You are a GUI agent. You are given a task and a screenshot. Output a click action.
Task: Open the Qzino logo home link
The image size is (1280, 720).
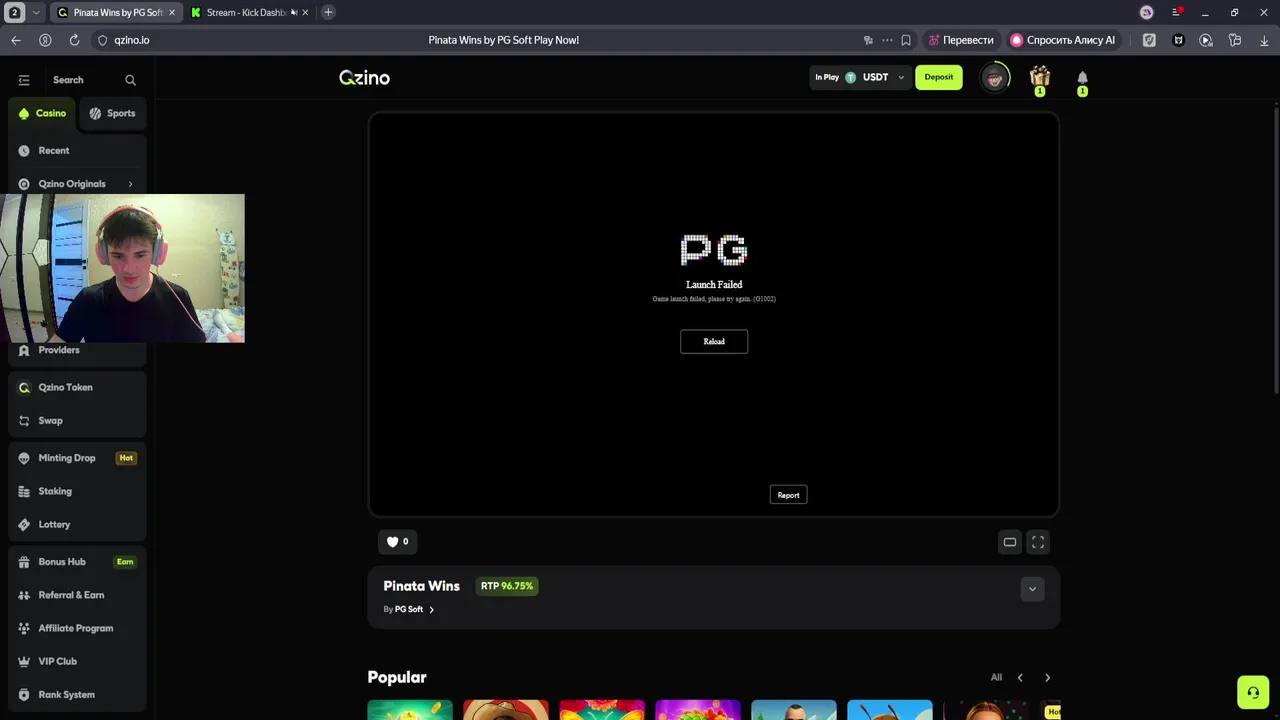point(364,78)
